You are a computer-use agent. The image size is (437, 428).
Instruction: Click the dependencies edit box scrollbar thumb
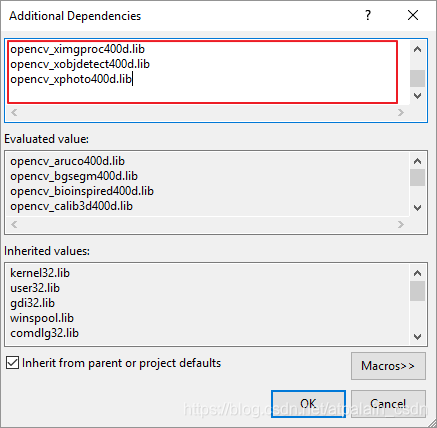(417, 78)
